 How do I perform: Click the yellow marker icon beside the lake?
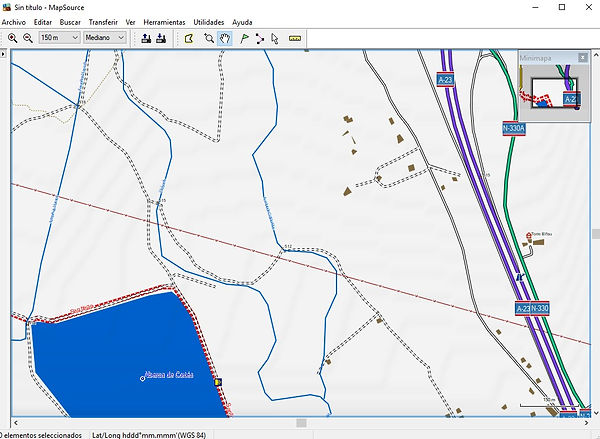[x=218, y=382]
